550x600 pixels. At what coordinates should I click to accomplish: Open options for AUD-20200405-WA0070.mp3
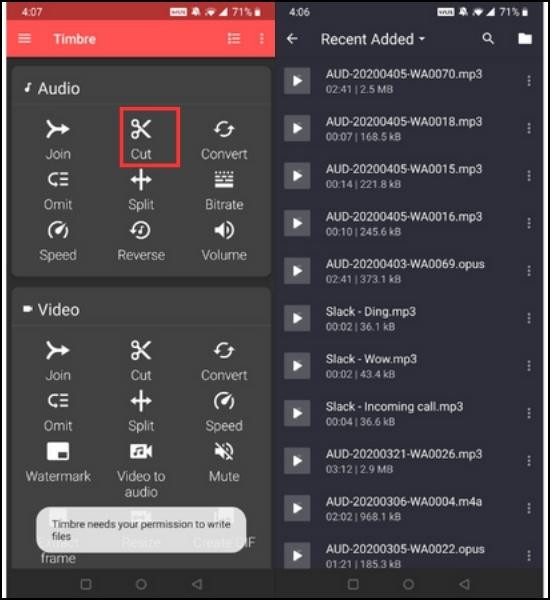[x=529, y=81]
